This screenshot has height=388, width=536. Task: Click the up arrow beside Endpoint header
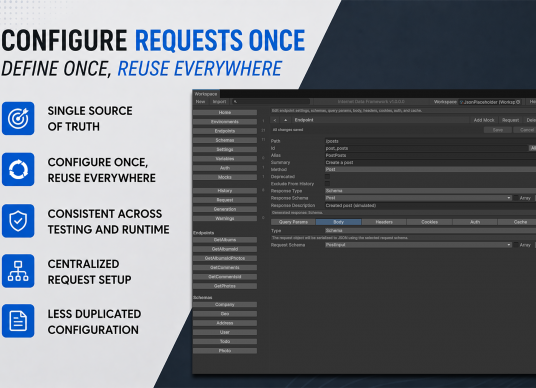click(285, 120)
